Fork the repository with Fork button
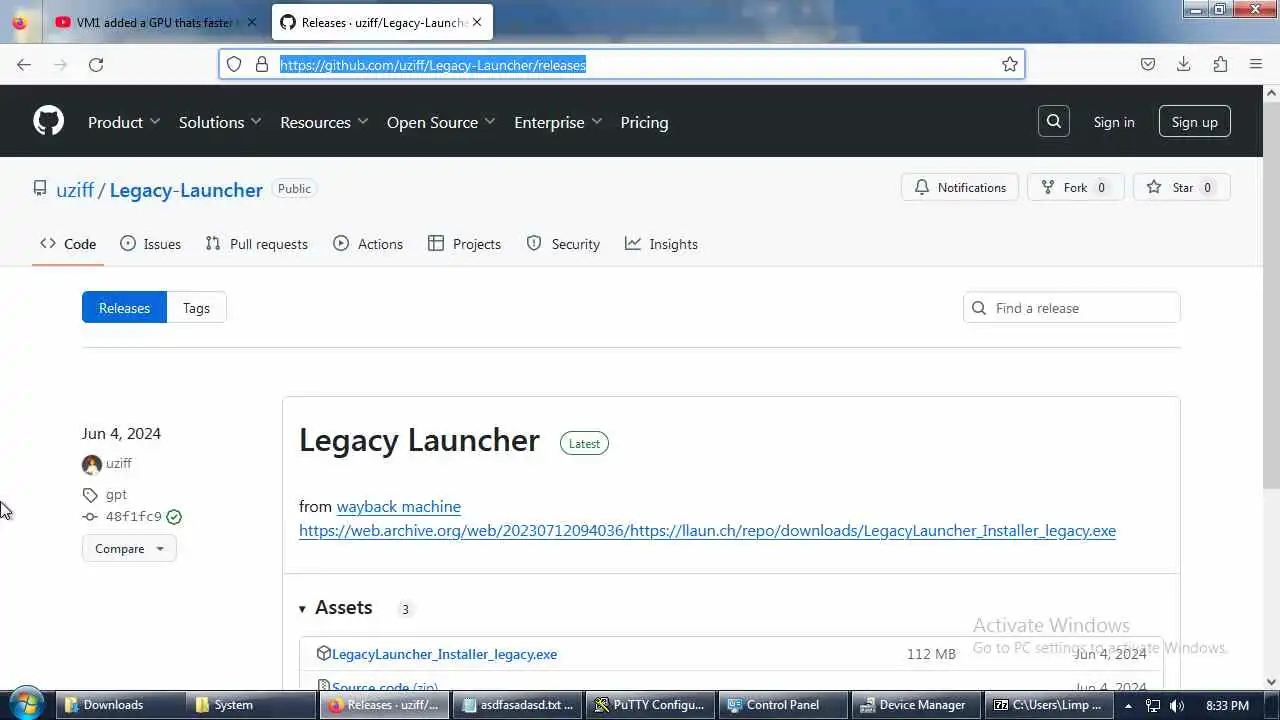Screen dimensions: 1280x720 (1076, 187)
